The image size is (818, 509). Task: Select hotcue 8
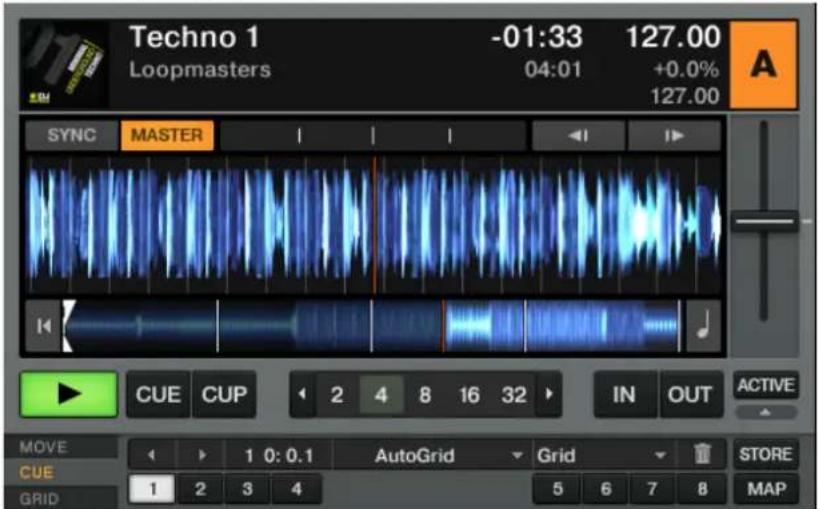coord(702,489)
